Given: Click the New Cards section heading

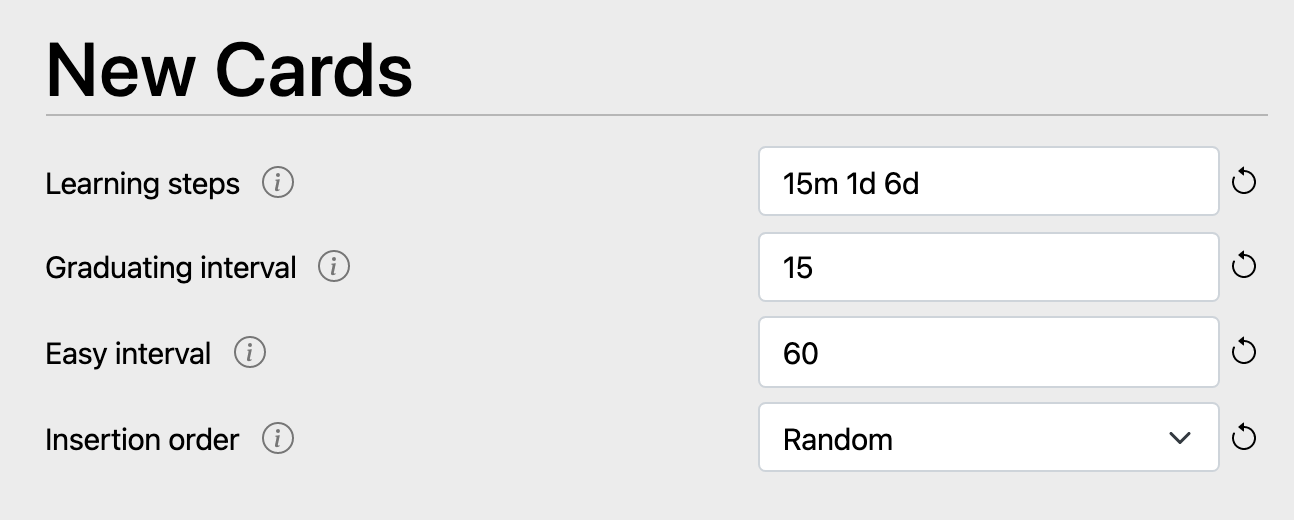Looking at the screenshot, I should tap(229, 70).
